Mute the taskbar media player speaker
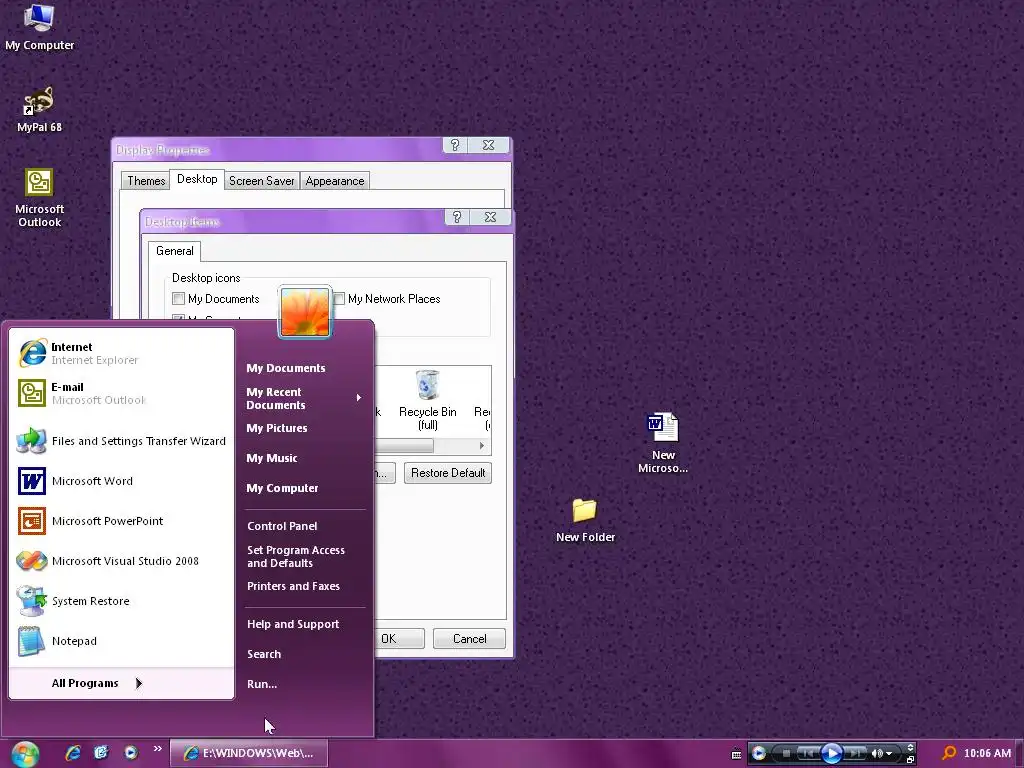1024x768 pixels. [877, 753]
